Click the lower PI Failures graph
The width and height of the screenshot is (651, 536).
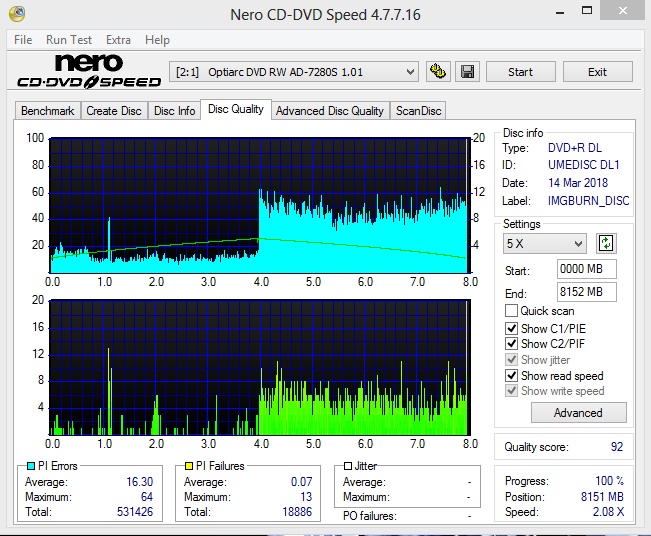tap(259, 367)
